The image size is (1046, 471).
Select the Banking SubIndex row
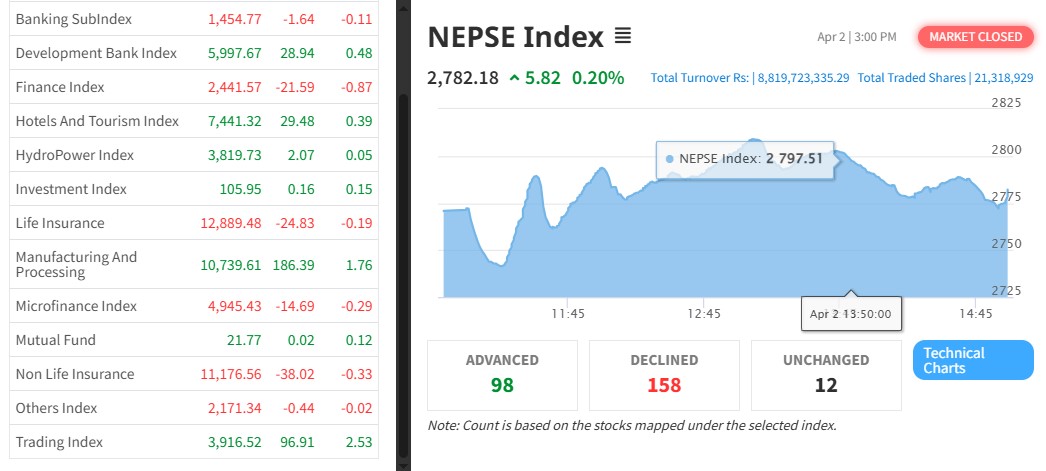74,20
